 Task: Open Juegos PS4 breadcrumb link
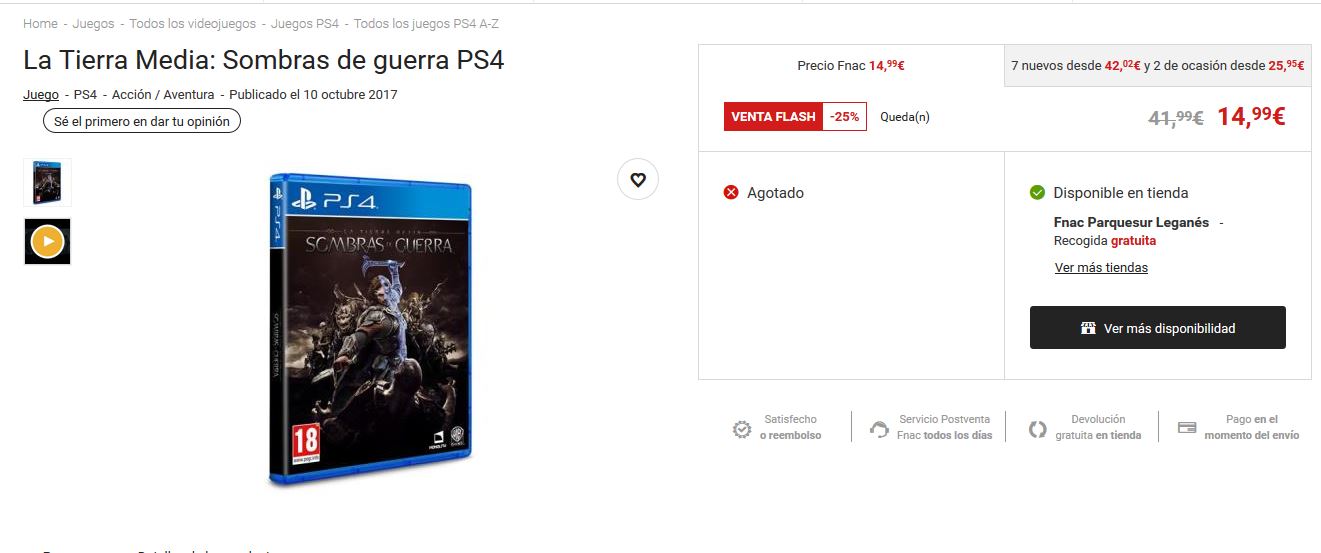305,23
